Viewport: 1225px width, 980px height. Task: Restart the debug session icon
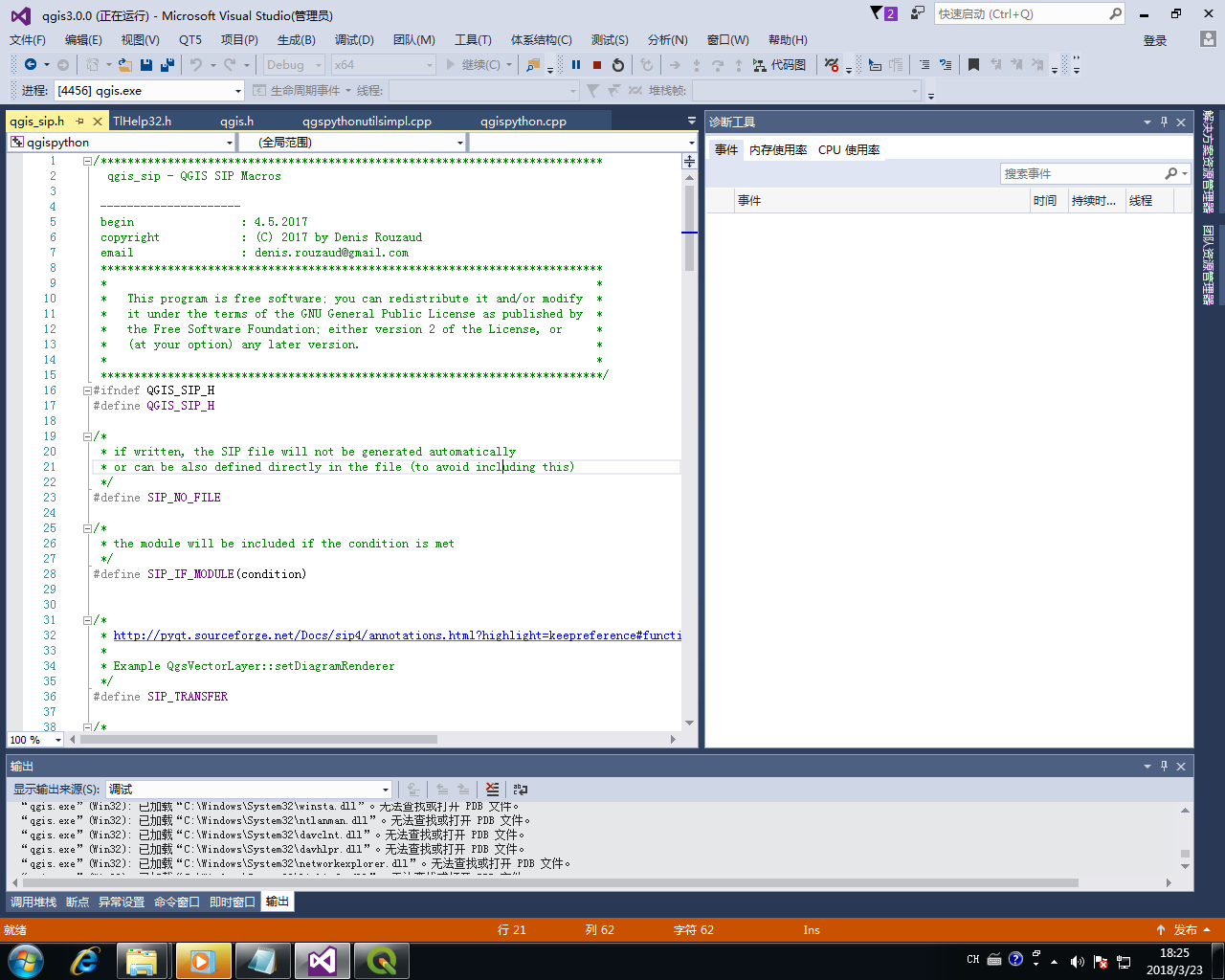coord(618,64)
